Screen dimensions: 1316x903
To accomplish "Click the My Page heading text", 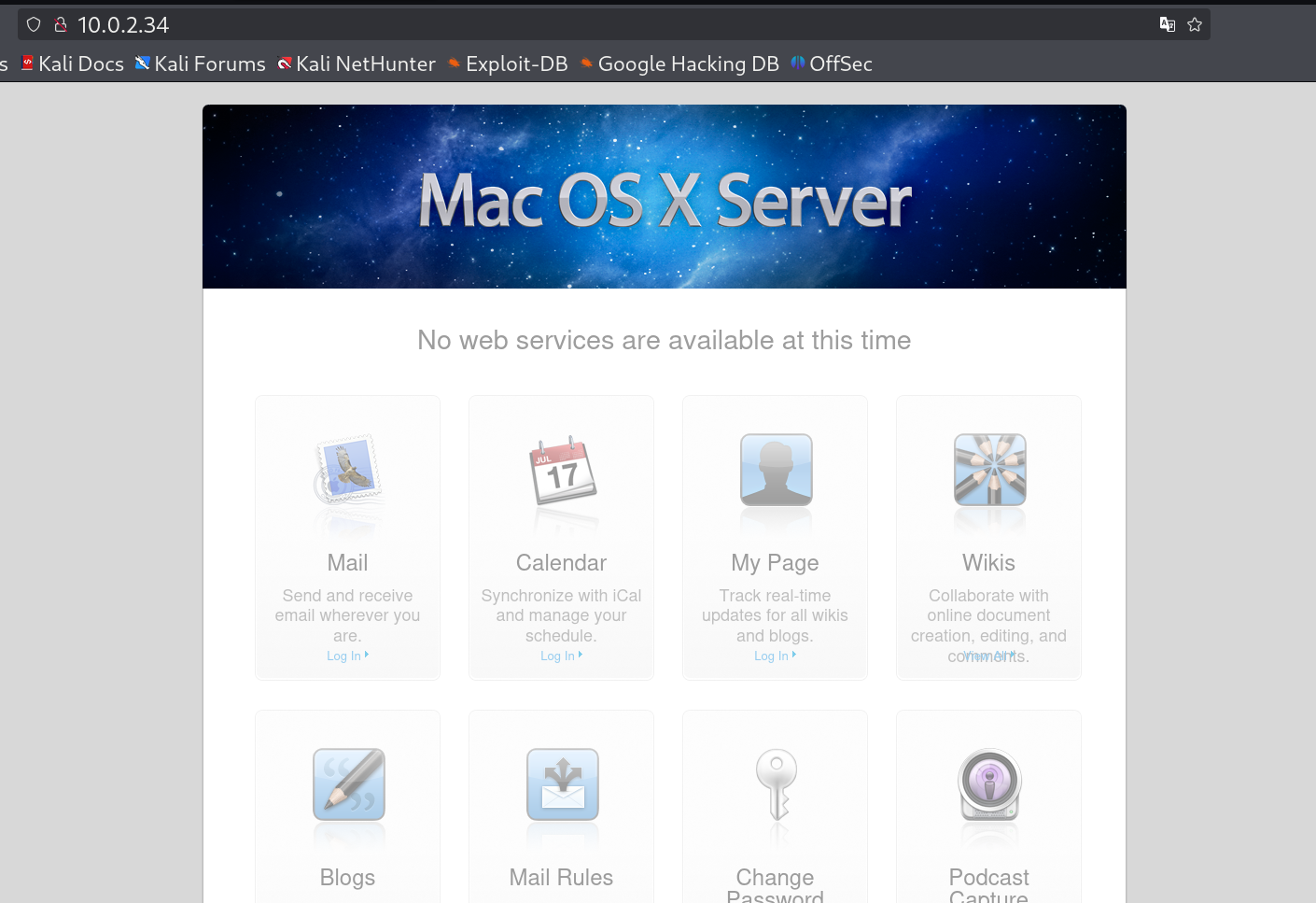I will coord(775,563).
